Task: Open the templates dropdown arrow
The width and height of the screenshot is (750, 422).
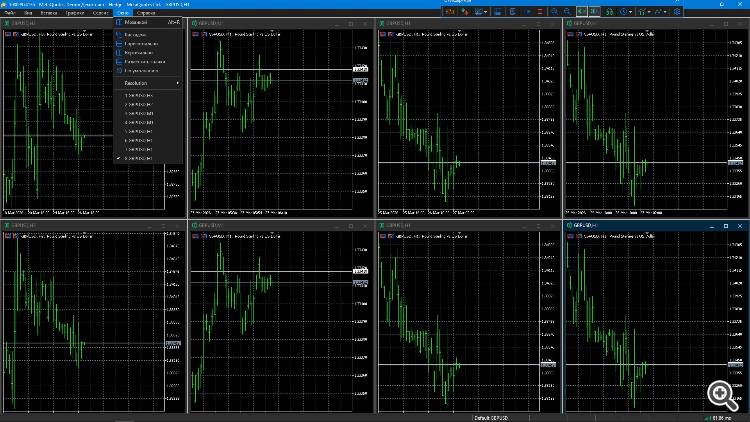Action: click(649, 12)
